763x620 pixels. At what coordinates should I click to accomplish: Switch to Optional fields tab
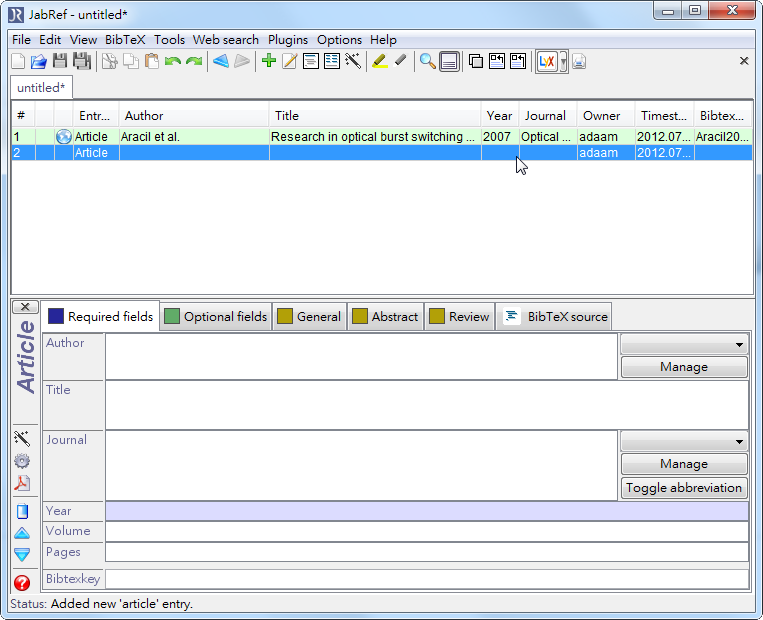pos(216,317)
